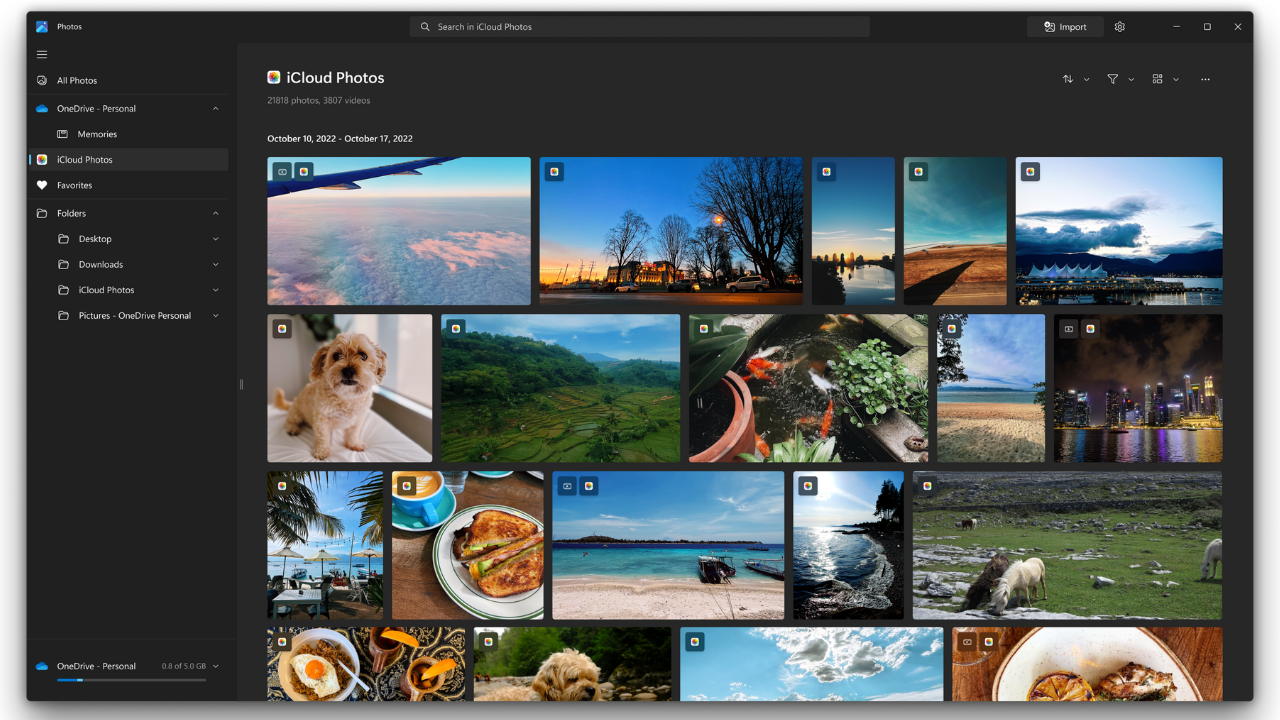The image size is (1280, 720).
Task: Click the OneDrive storage usage bar
Action: 131,680
